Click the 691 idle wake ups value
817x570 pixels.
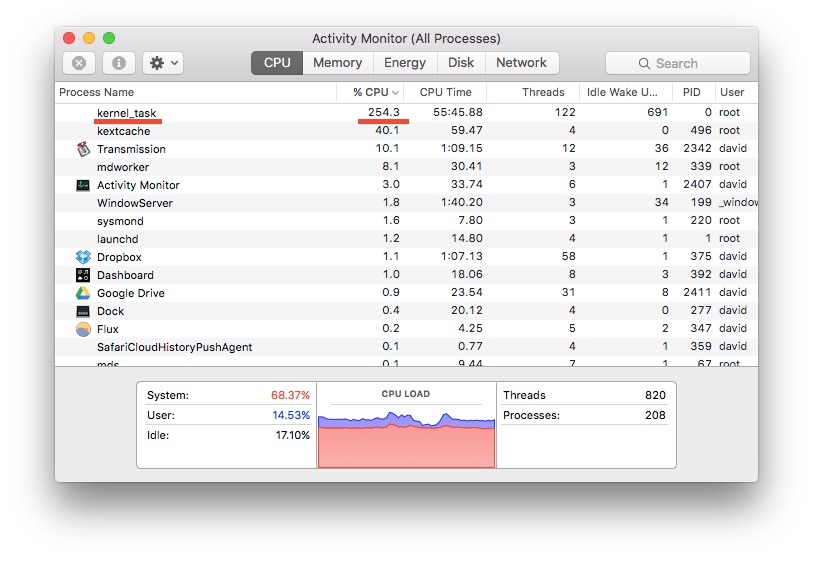658,112
